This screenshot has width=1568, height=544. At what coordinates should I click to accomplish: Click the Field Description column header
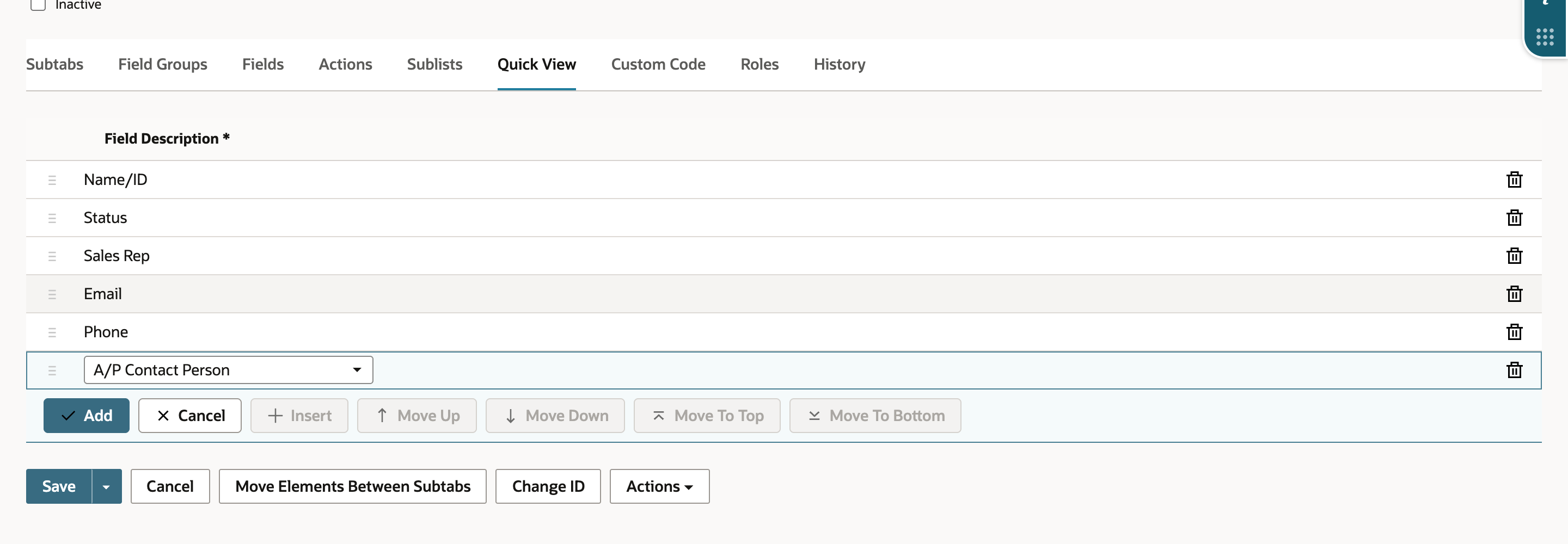tap(167, 138)
